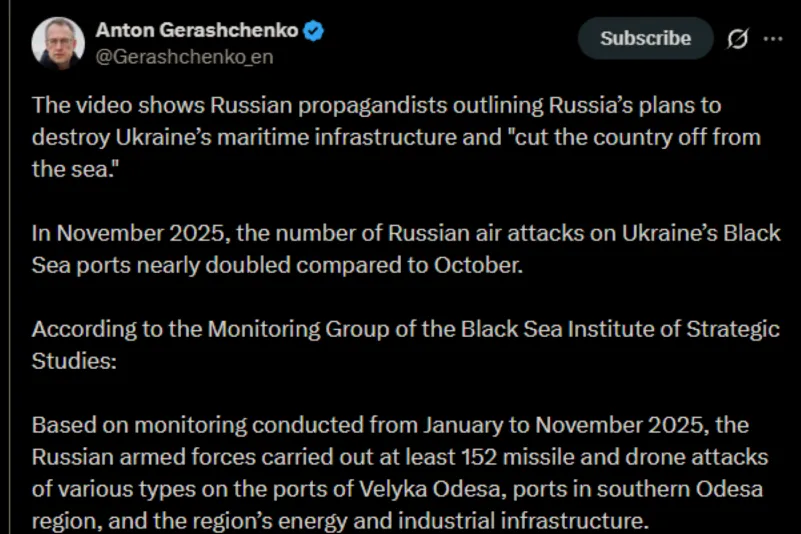This screenshot has height=534, width=801.
Task: Click the blue verified badge
Action: pos(314,31)
